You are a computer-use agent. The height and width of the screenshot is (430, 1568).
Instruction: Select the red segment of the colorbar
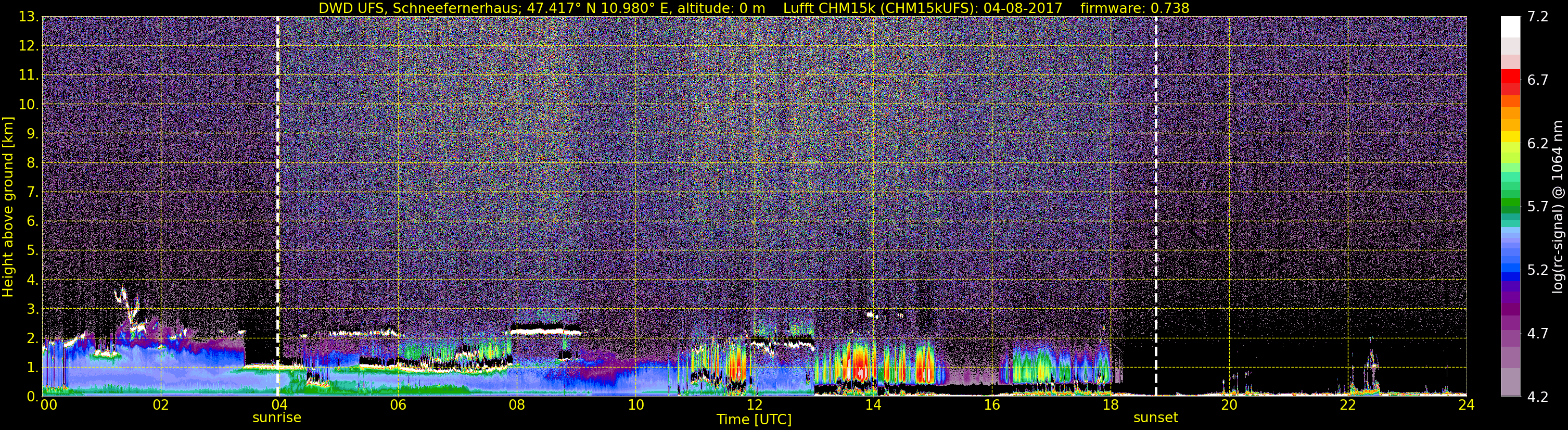[1510, 76]
